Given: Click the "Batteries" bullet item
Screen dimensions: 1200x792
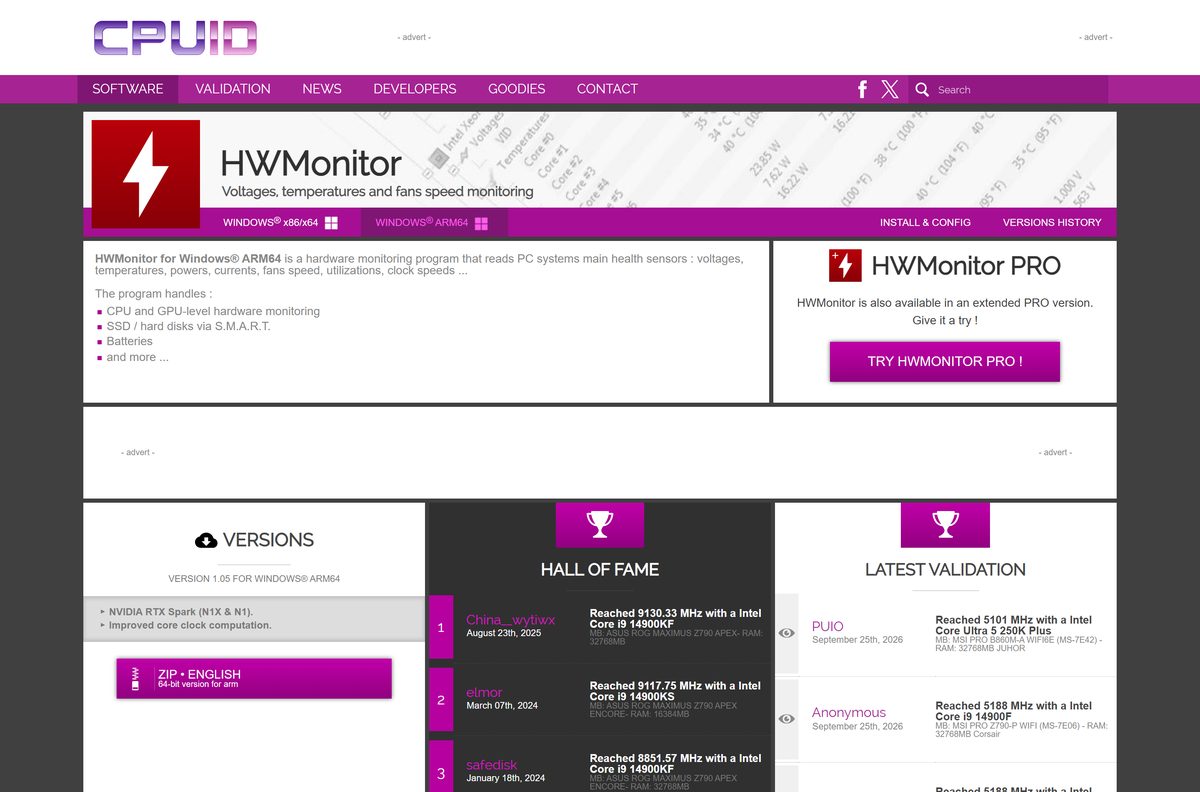Looking at the screenshot, I should point(129,341).
